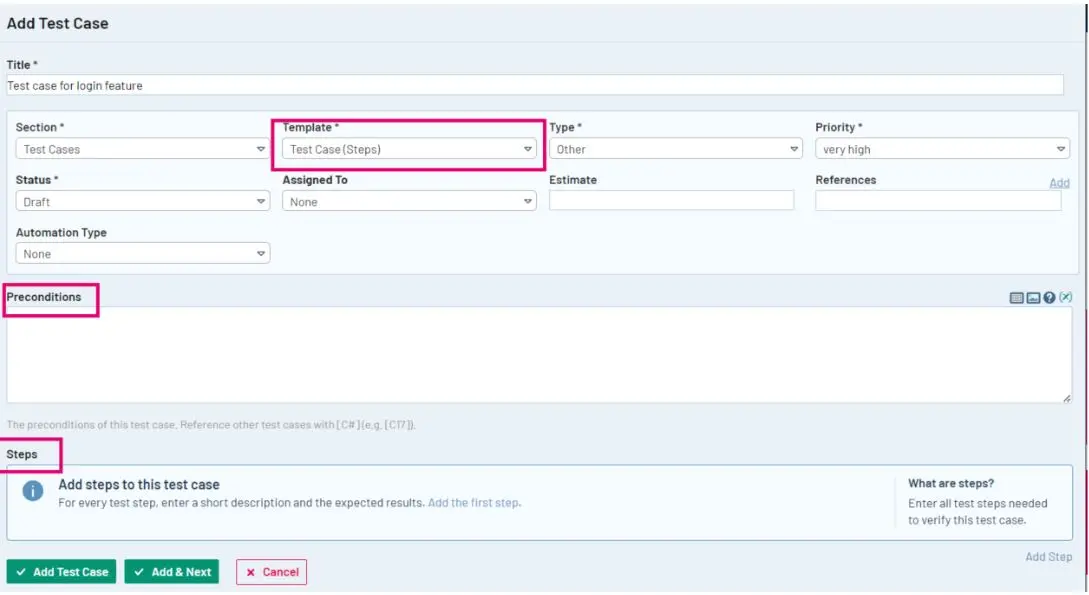Click the Preconditions textarea resize handle
The image size is (1089, 595).
coord(1066,398)
